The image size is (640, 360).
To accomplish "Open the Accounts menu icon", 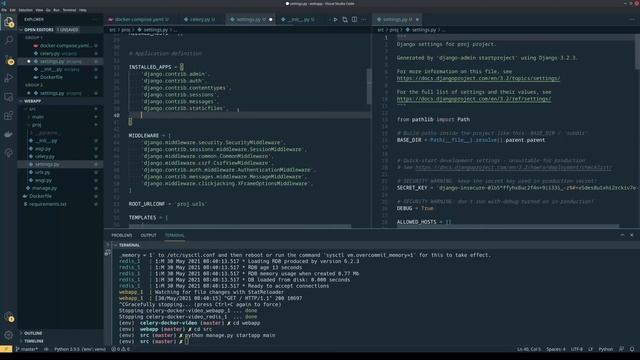I will 9,317.
